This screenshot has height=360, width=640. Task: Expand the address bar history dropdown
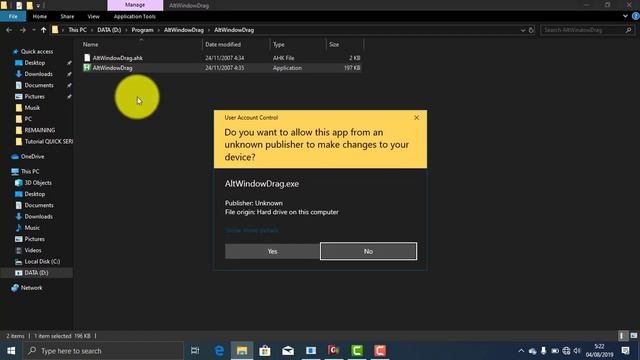pyautogui.click(x=523, y=30)
